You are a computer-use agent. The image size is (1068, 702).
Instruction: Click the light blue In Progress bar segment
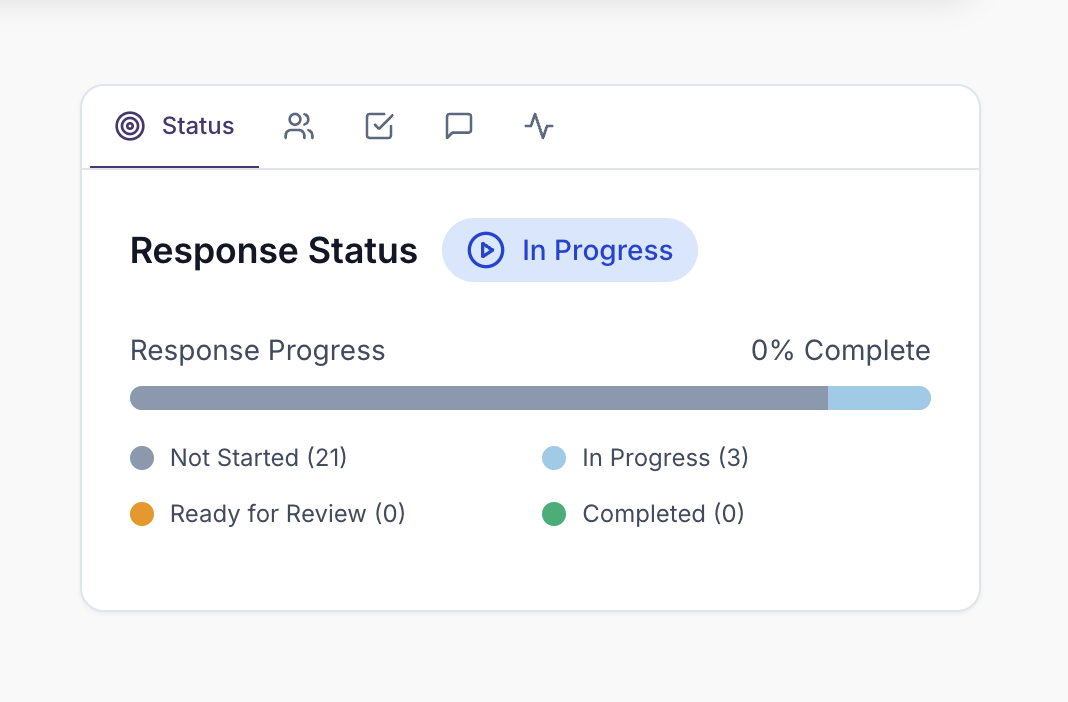point(878,398)
